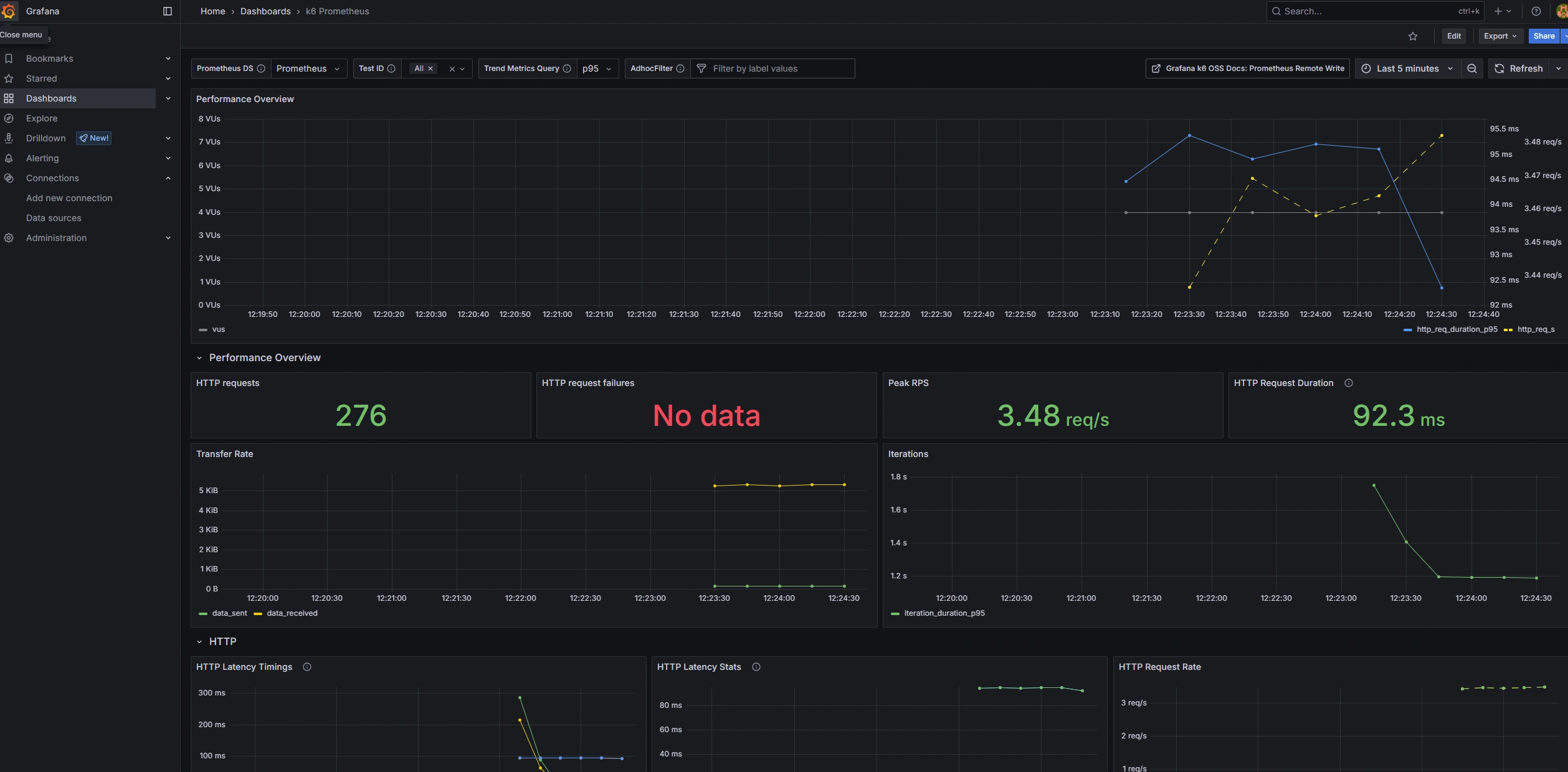Click info icon next to Test ID
1568x772 pixels.
(391, 68)
